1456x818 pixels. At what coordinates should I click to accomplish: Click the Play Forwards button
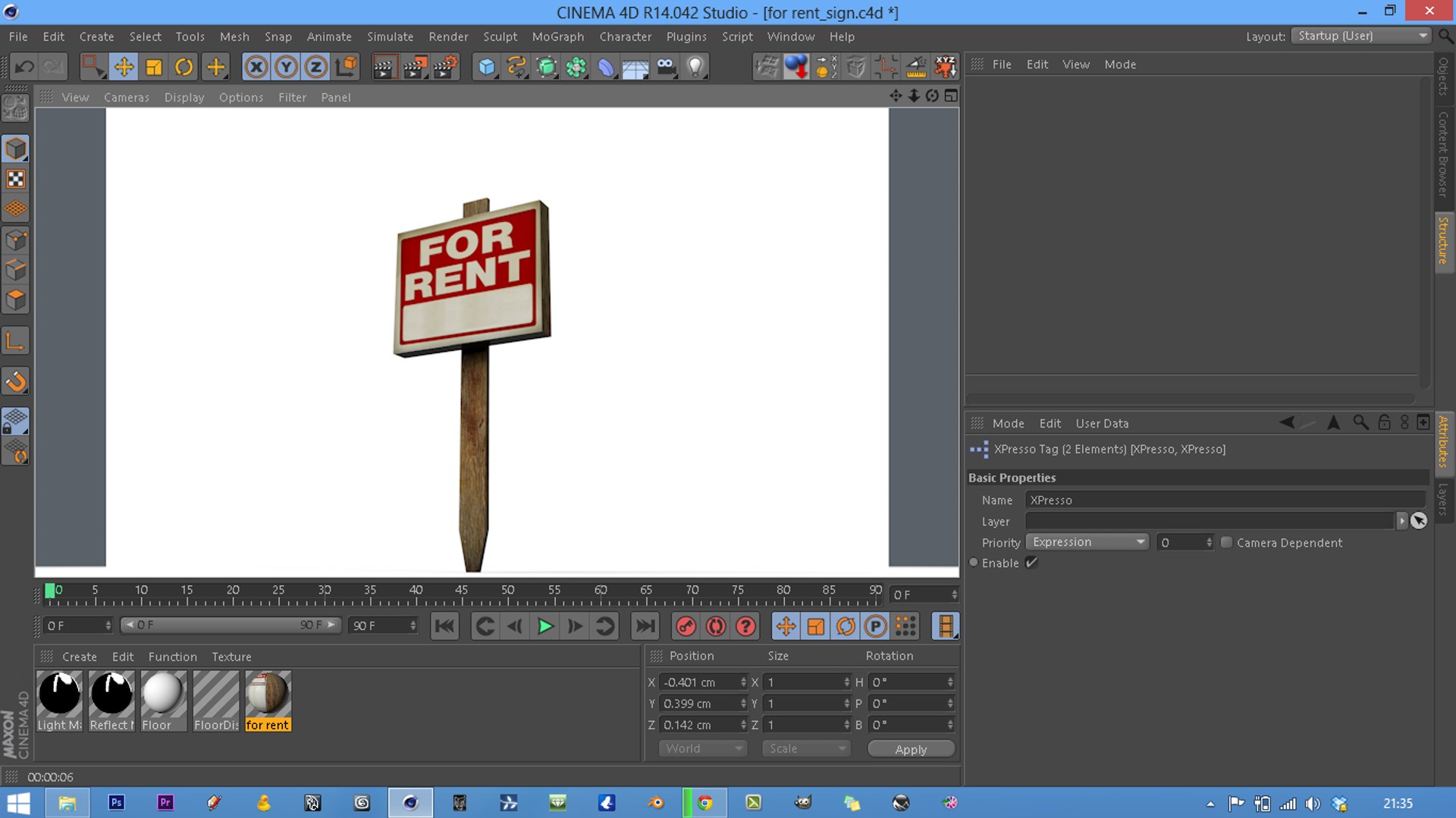[x=544, y=626]
